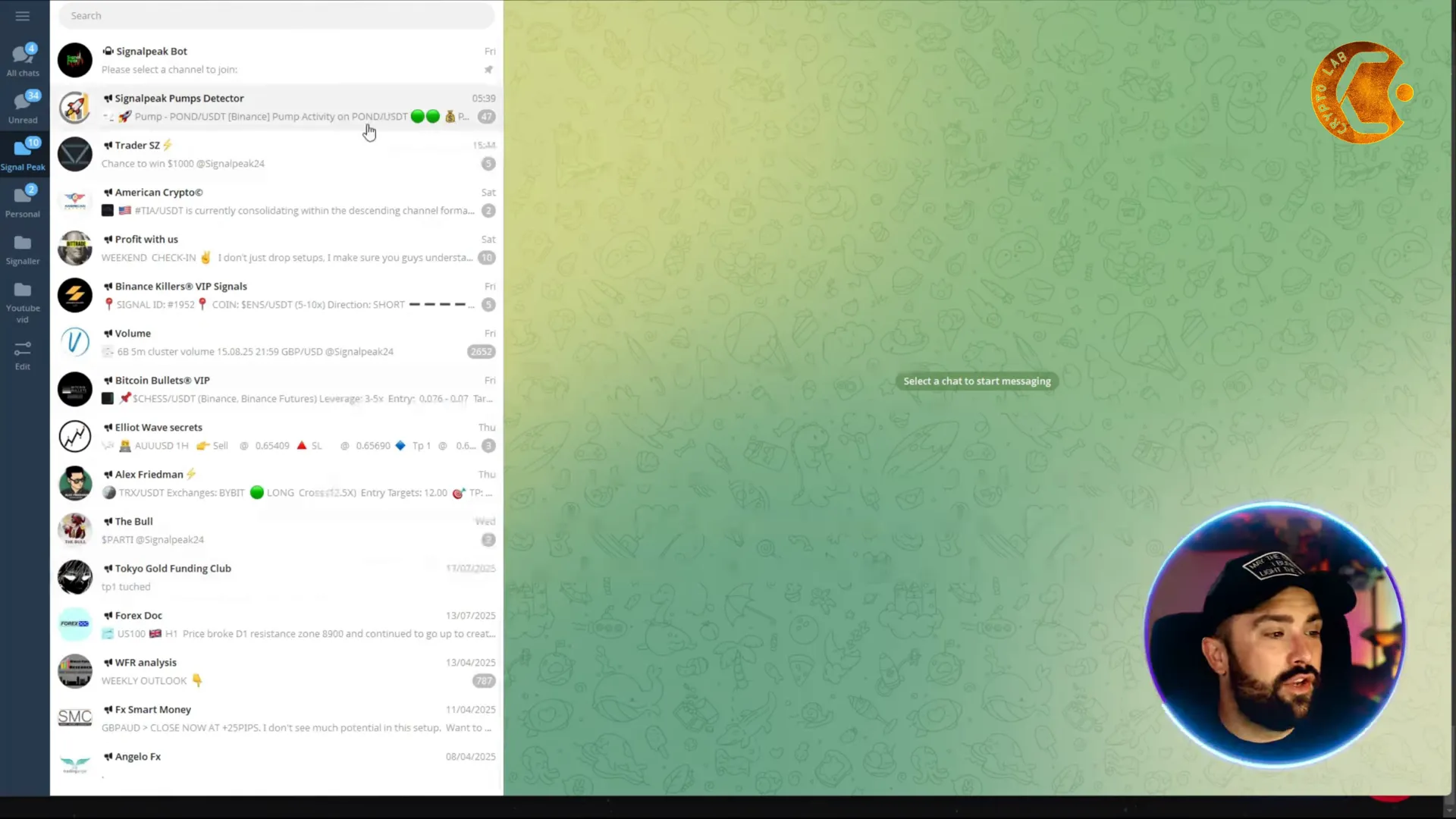Open Binance Killers VIP Signals avatar
The image size is (1456, 819).
tap(75, 295)
